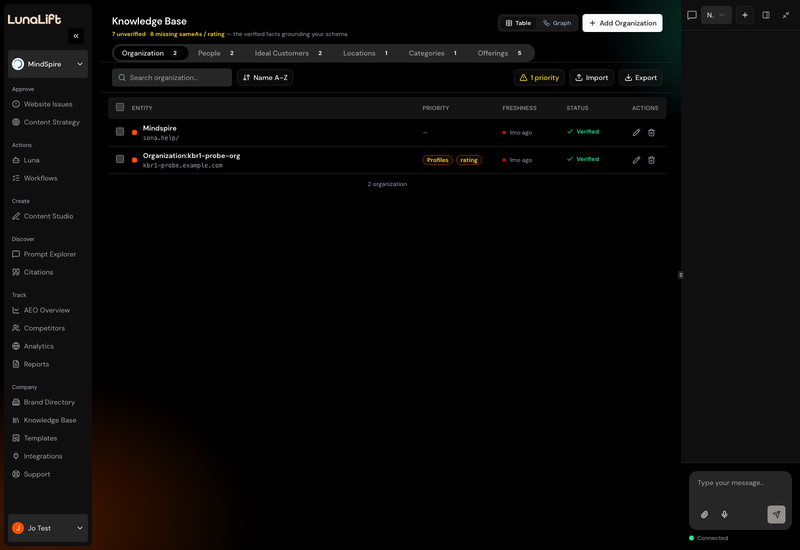Click the LunaLift logo

(34, 19)
